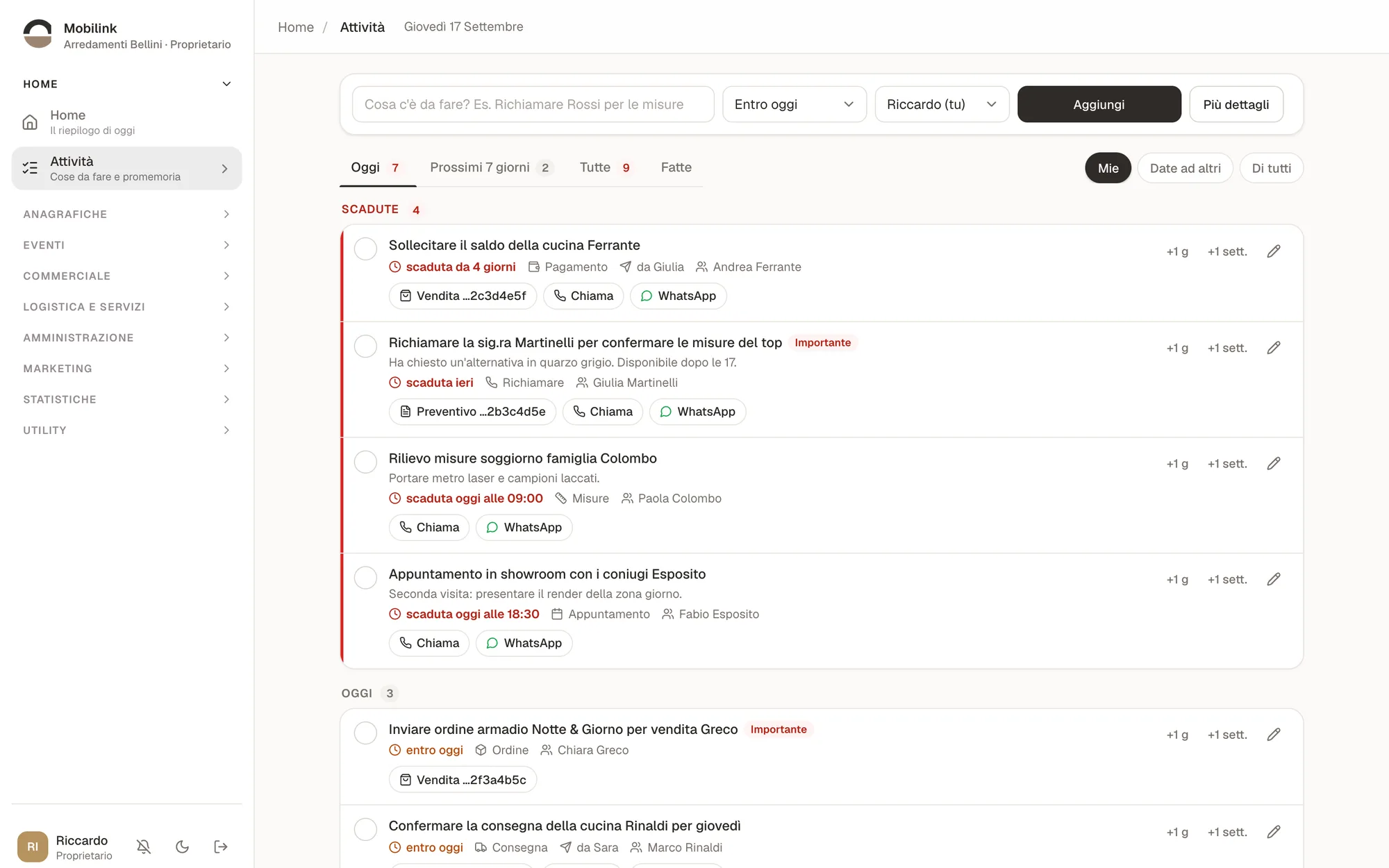This screenshot has width=1389, height=868.
Task: Mark Rilievo misure Colombo as done
Action: point(365,462)
